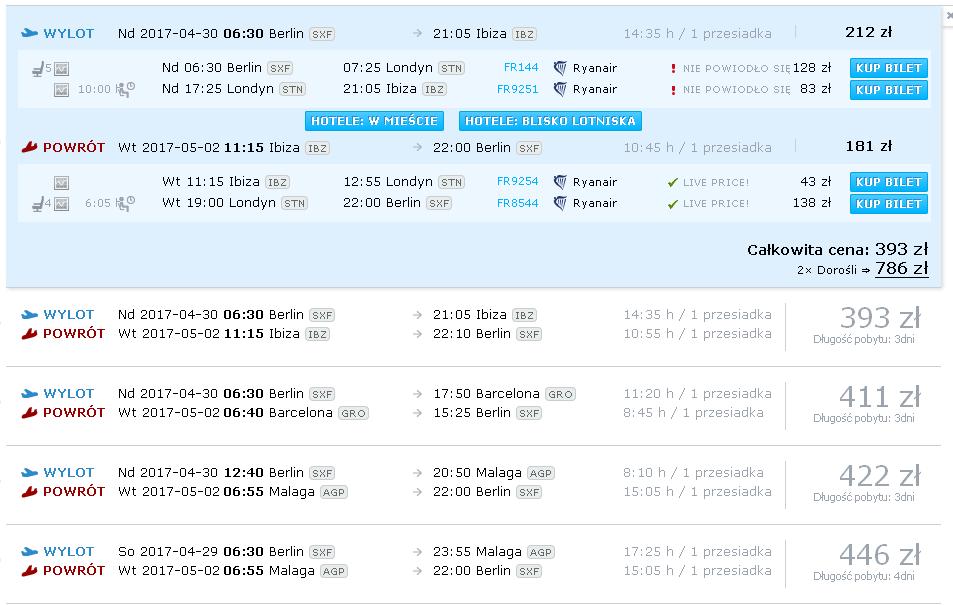Click Ryanair logo on flight FR9251 row
The width and height of the screenshot is (953, 605).
pos(560,89)
